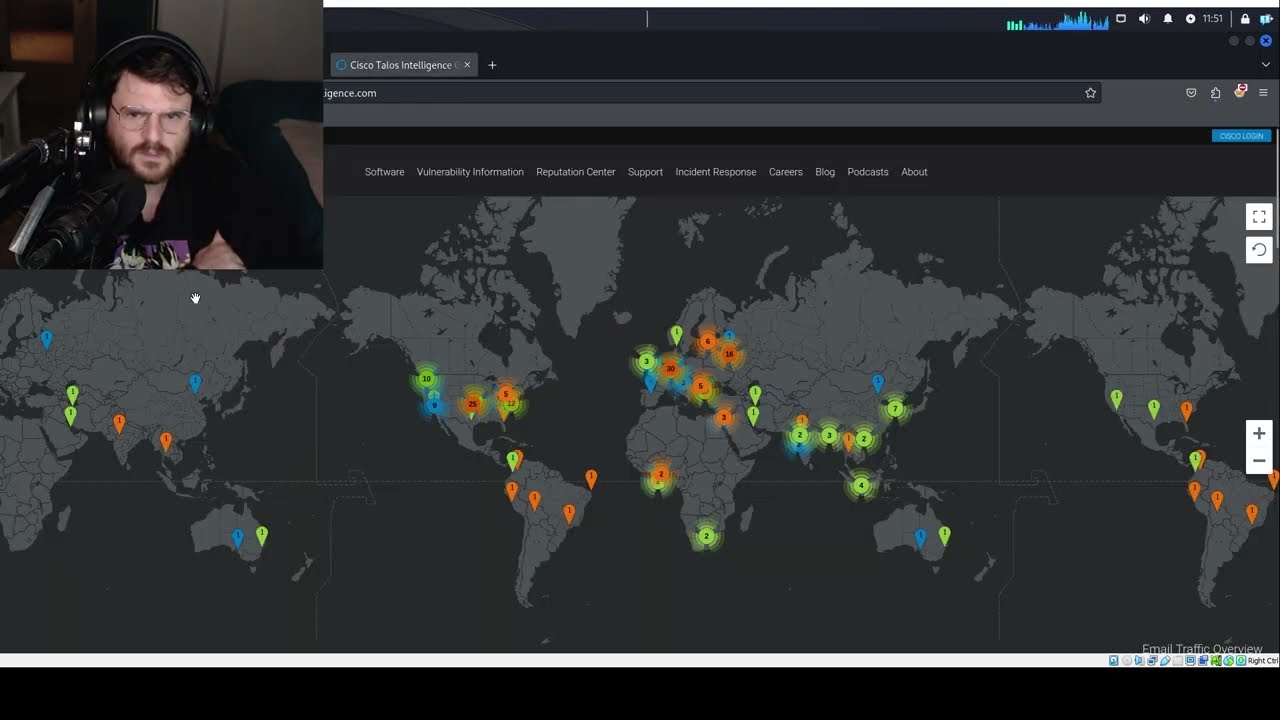Click the blue cluster marker labeled 9

coord(434,405)
